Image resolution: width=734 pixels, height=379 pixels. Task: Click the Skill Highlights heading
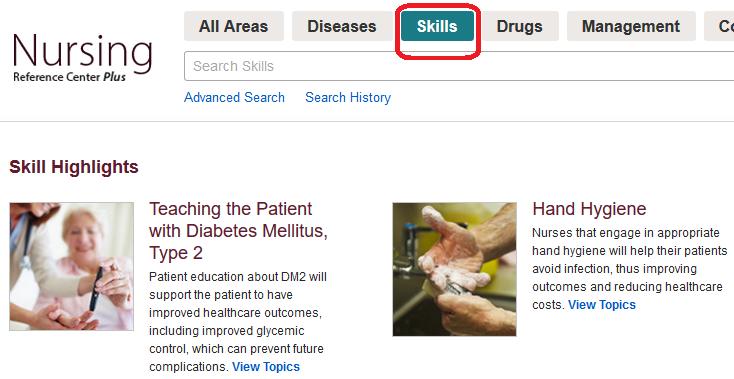74,167
